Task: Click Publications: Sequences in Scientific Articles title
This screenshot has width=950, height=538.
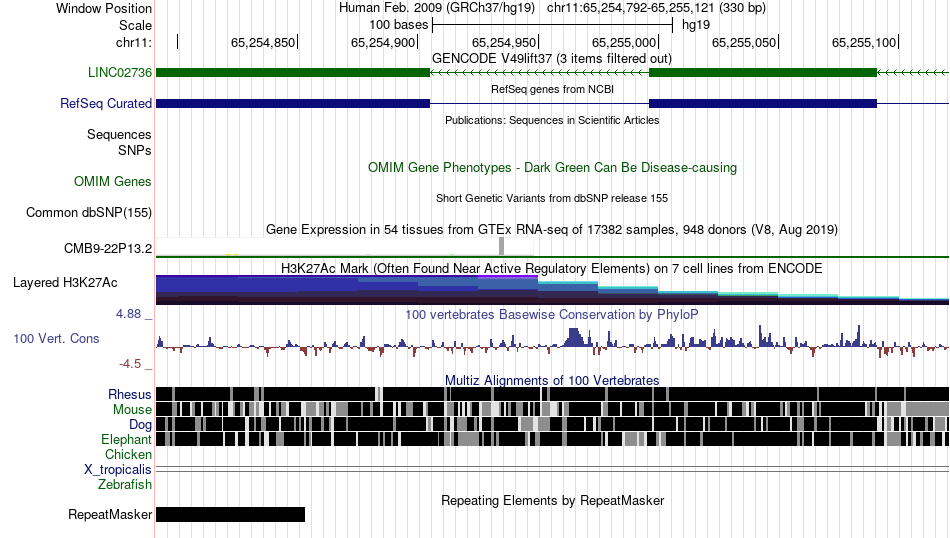Action: pos(552,120)
